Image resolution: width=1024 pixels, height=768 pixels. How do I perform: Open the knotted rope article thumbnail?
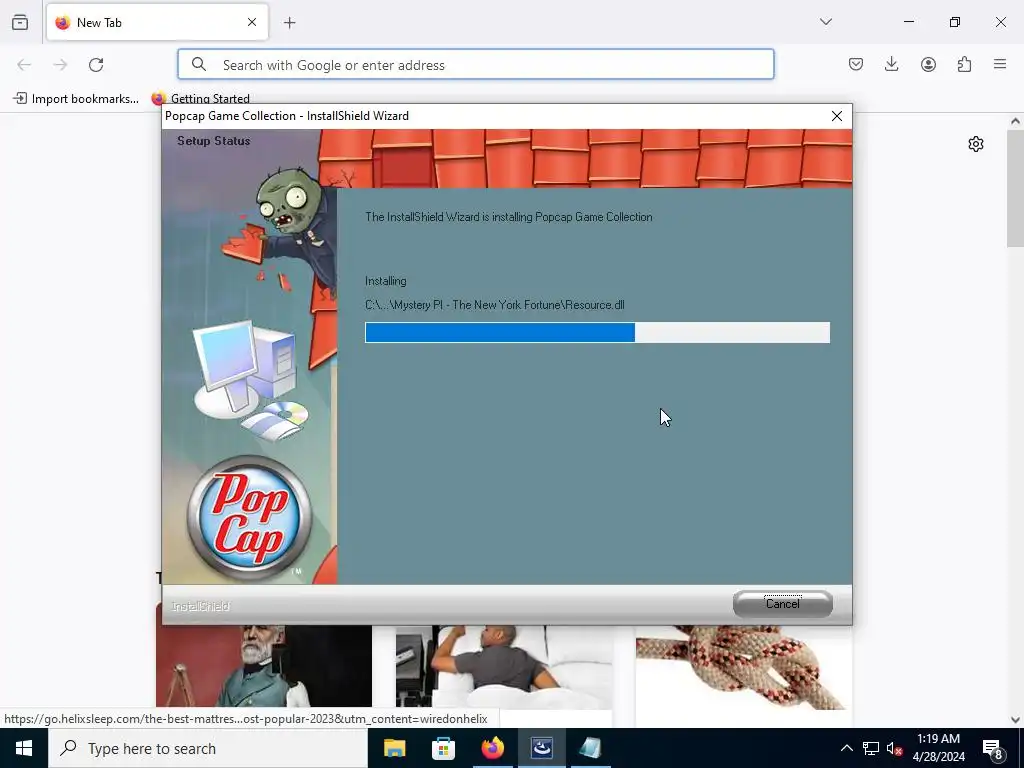[x=743, y=667]
